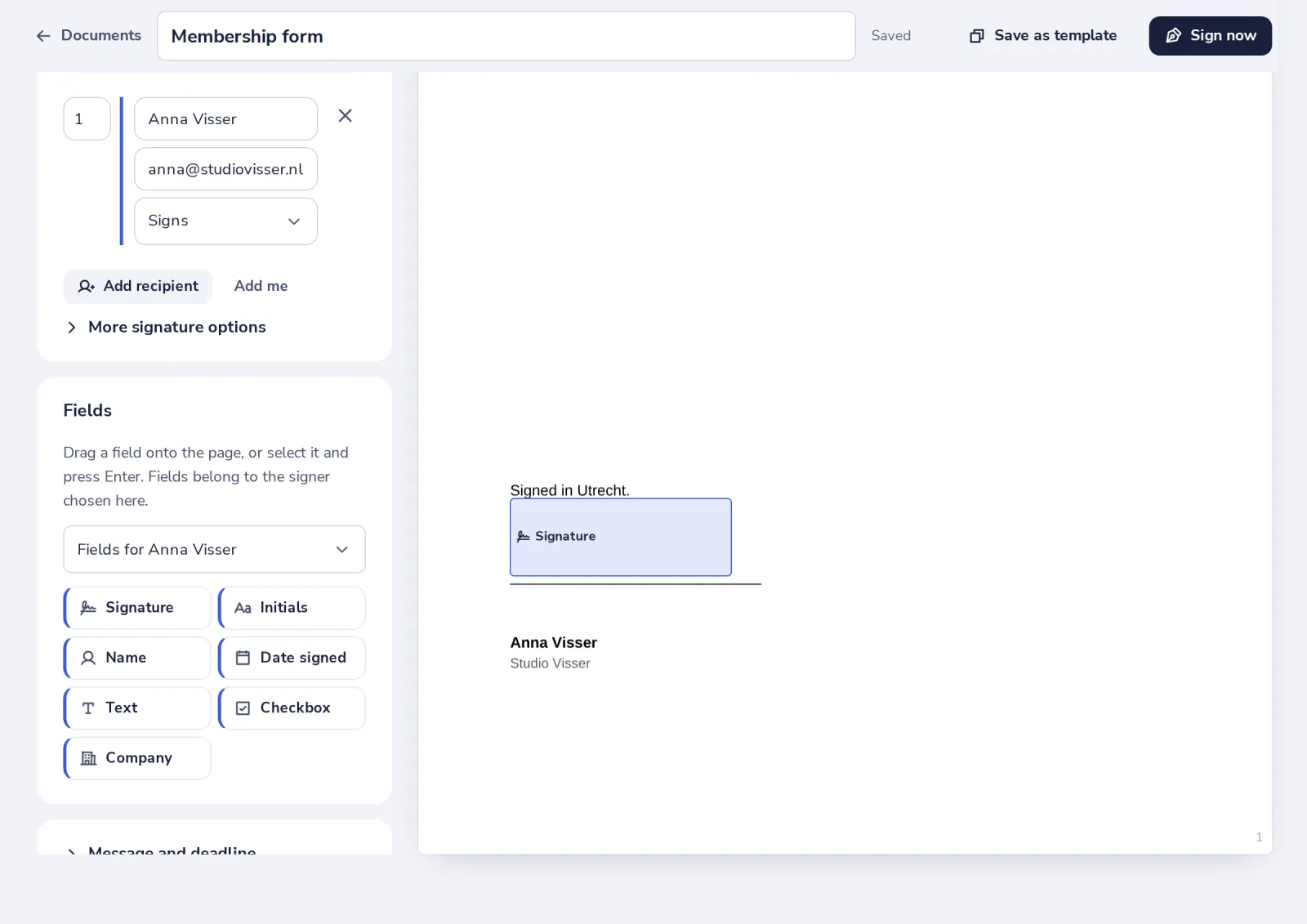This screenshot has width=1307, height=924.
Task: Click the 'Signed in Utrecht.' text
Action: coord(569,490)
